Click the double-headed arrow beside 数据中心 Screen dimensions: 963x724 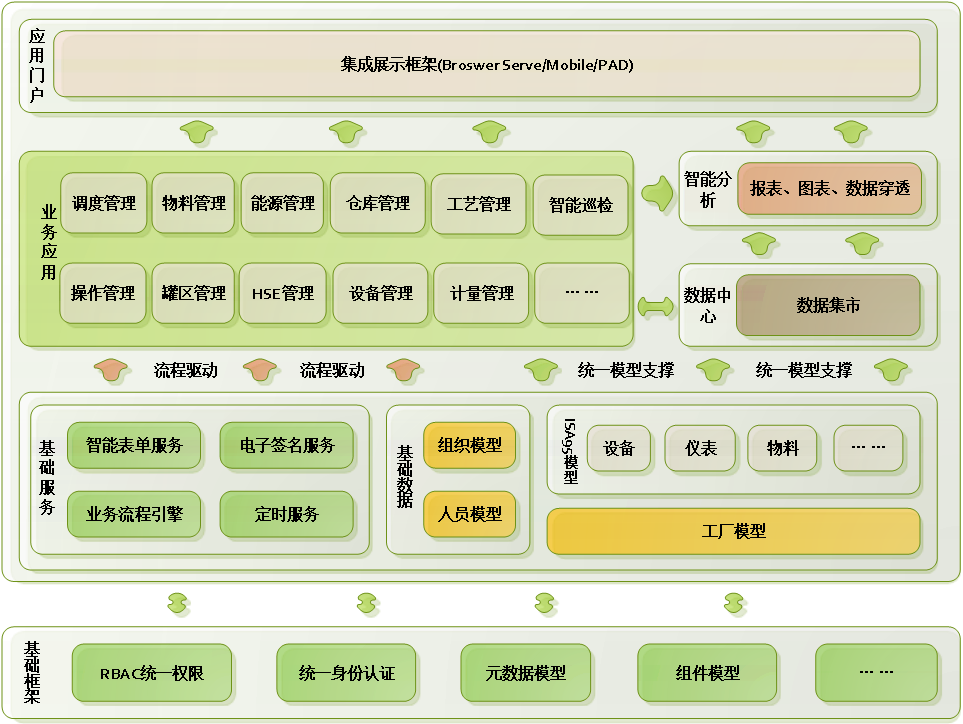click(656, 306)
